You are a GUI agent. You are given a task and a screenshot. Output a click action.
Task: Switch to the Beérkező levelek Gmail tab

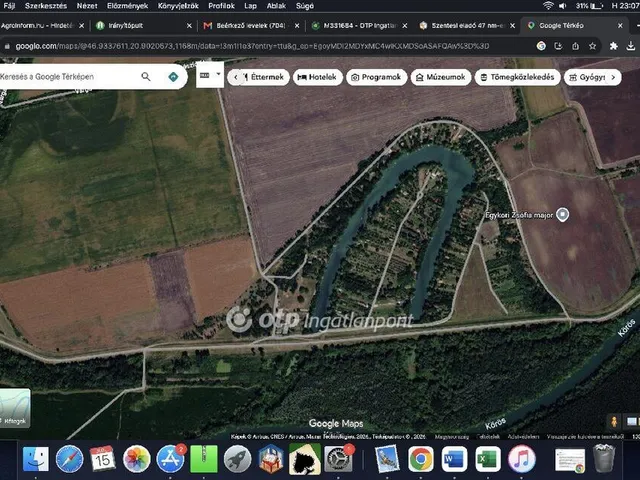250,25
